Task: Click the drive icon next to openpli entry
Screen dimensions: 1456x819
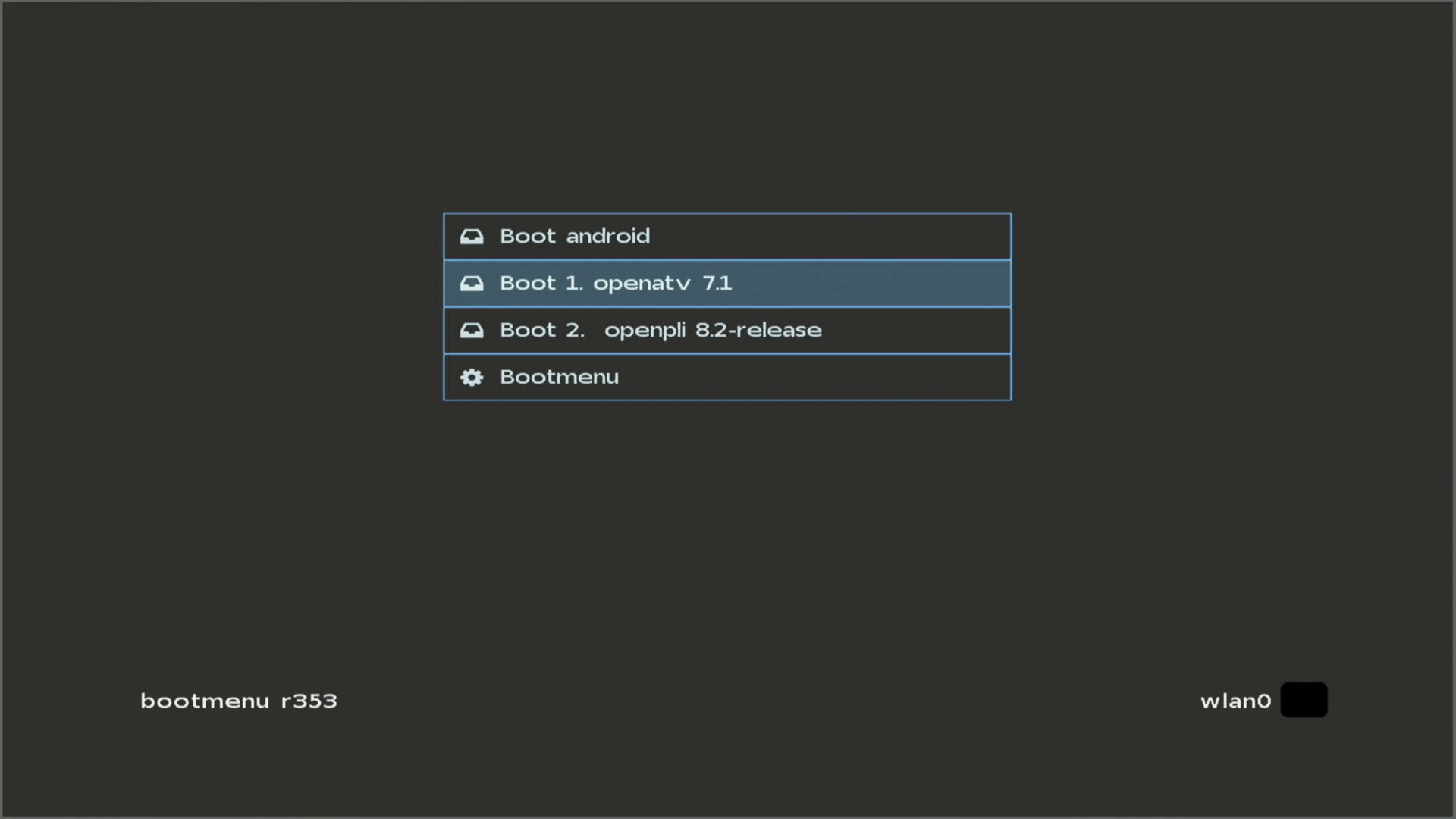Action: tap(472, 331)
